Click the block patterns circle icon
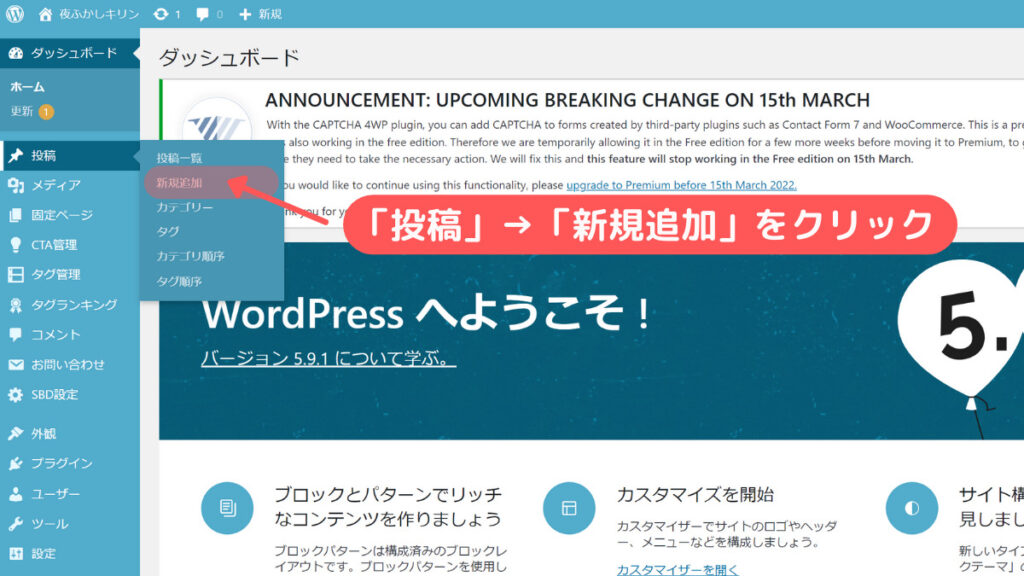The height and width of the screenshot is (576, 1024). coord(227,507)
